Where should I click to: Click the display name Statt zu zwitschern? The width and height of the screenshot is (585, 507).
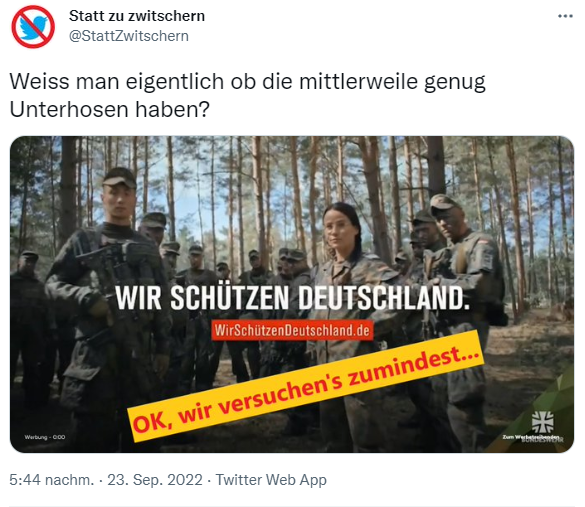click(137, 16)
